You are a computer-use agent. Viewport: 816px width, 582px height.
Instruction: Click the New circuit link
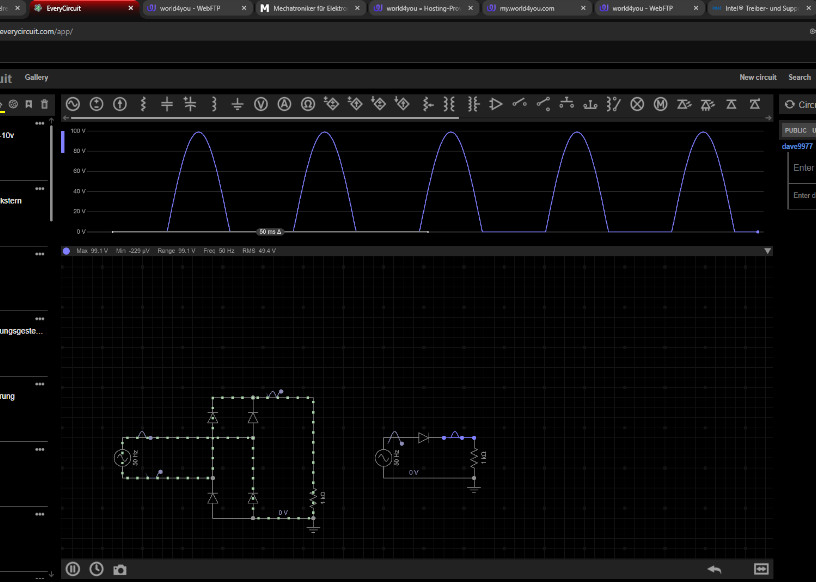[x=757, y=77]
